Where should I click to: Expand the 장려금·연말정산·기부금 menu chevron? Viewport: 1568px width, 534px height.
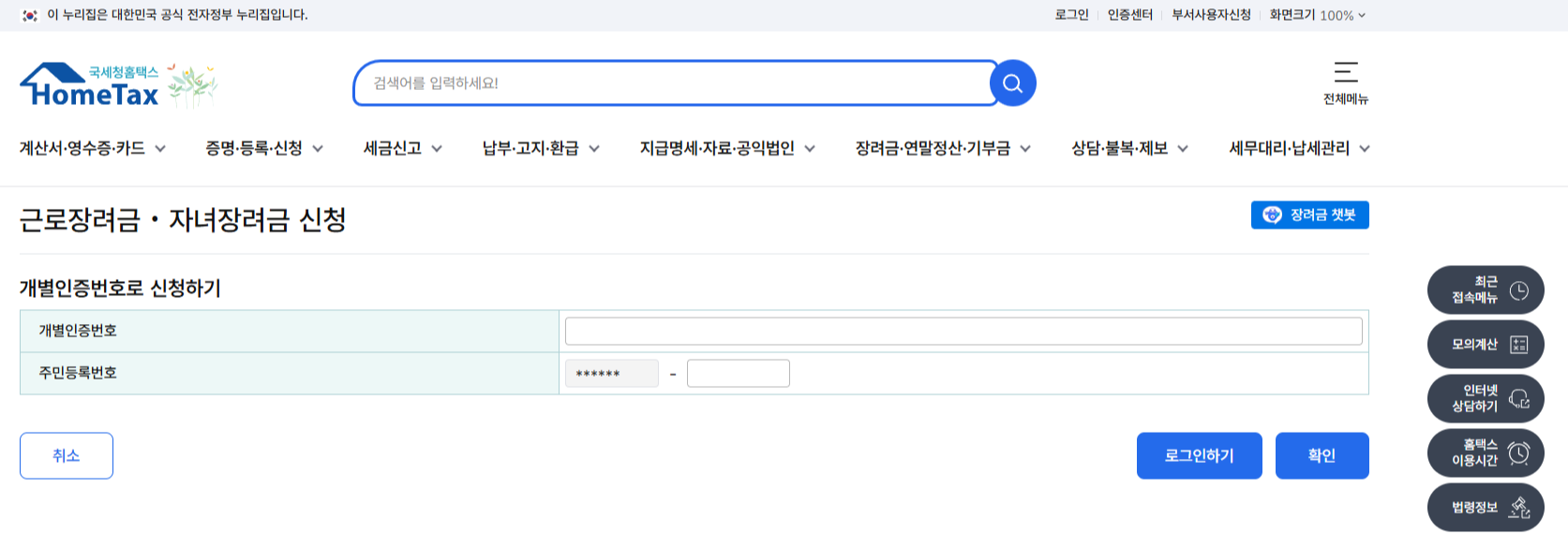click(x=1025, y=149)
